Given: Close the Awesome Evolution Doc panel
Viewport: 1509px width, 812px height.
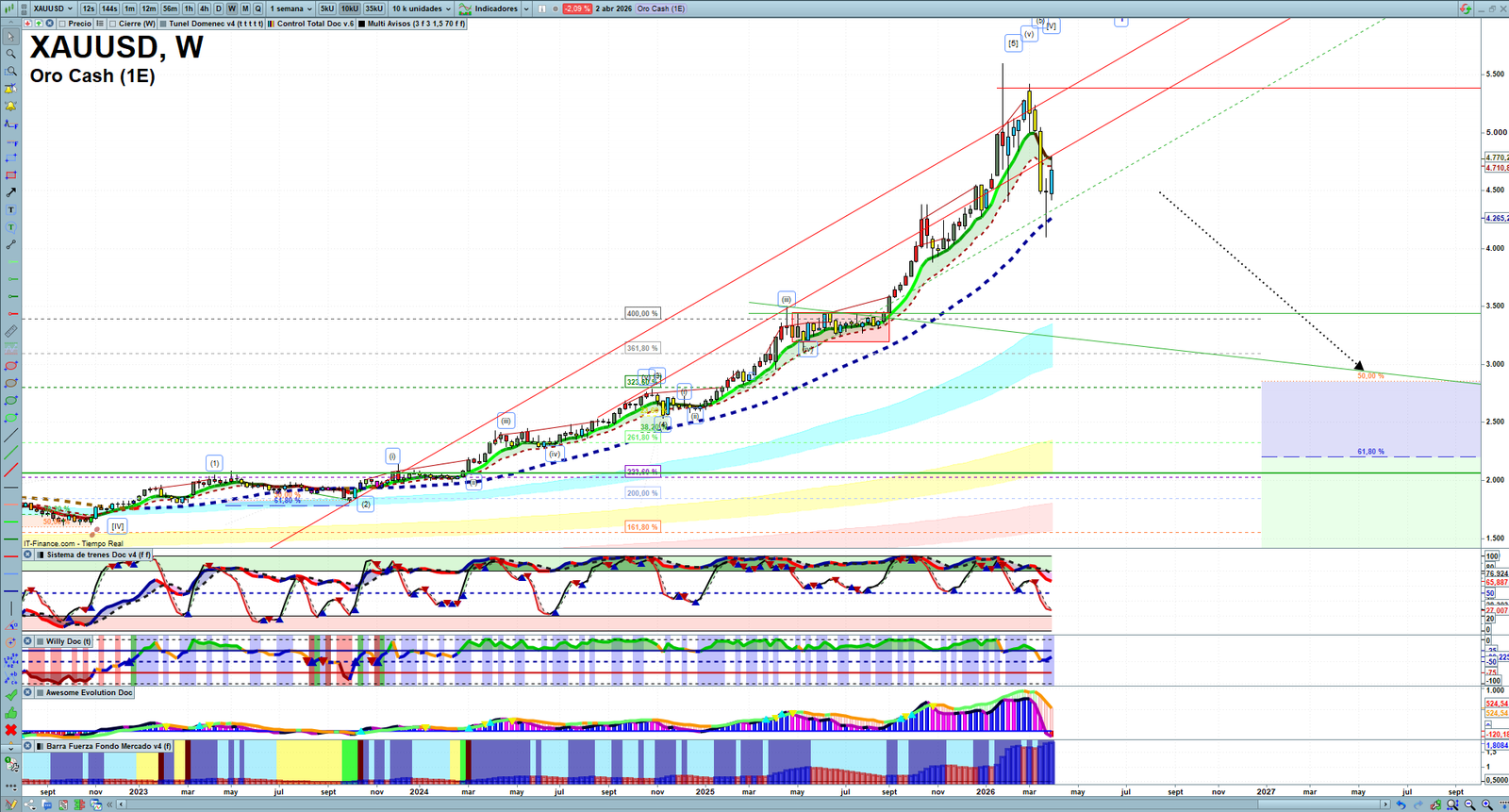Looking at the screenshot, I should tap(28, 692).
